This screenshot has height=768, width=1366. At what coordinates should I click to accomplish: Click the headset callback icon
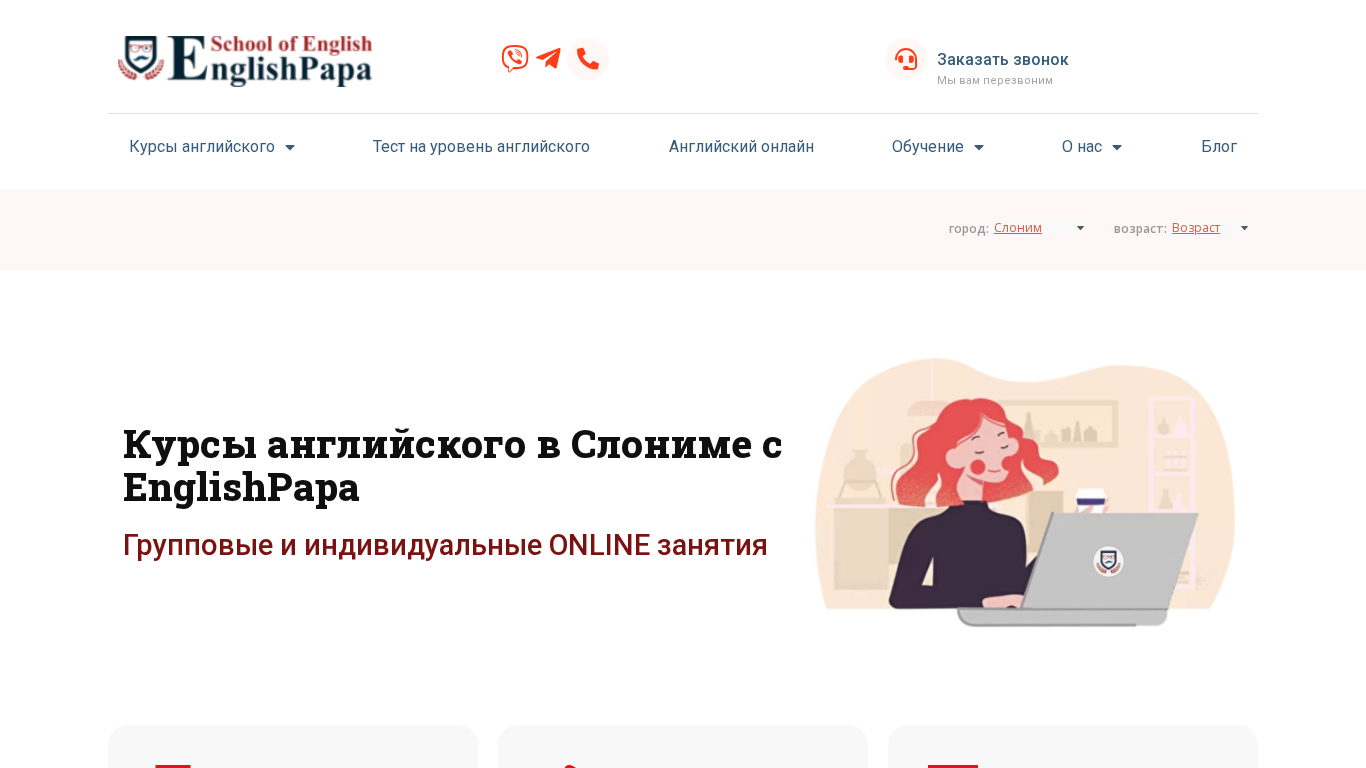[x=906, y=59]
